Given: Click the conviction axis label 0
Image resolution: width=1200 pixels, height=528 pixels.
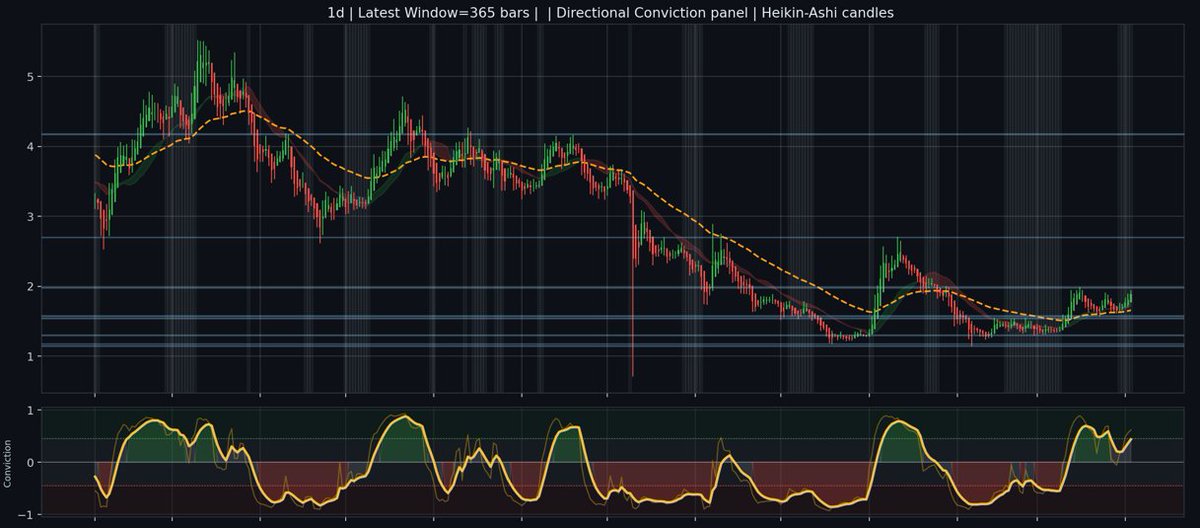Looking at the screenshot, I should click(x=32, y=462).
